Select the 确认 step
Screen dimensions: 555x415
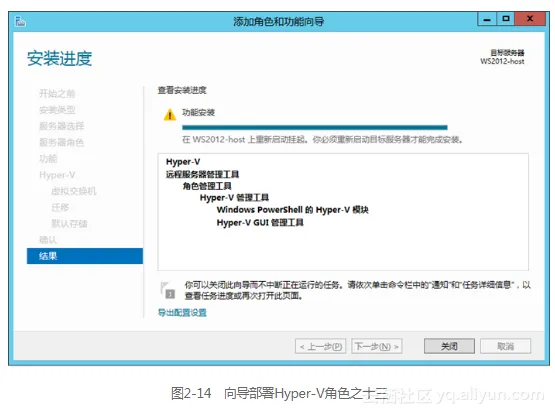pos(48,240)
